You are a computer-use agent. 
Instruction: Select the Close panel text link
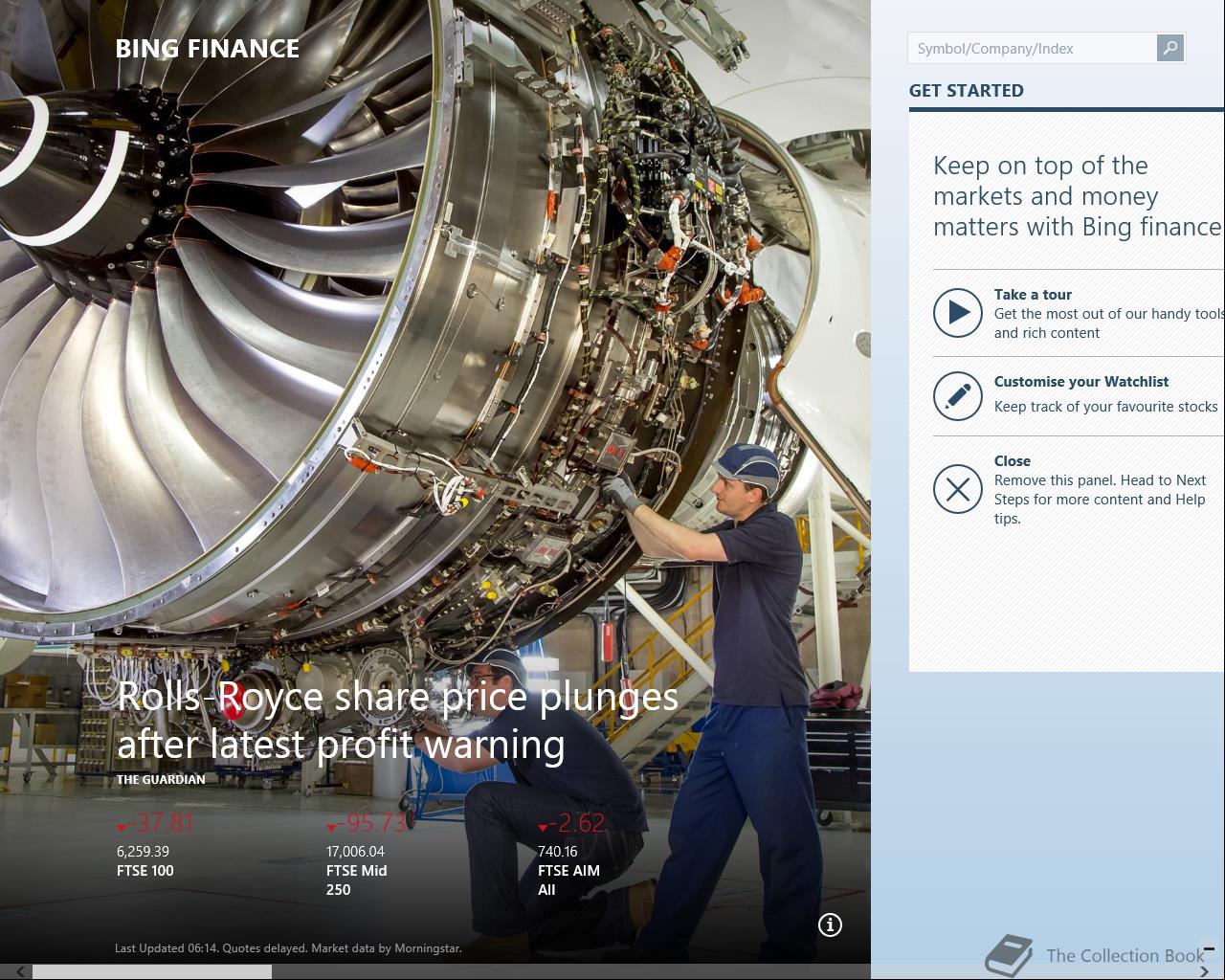tap(1012, 461)
